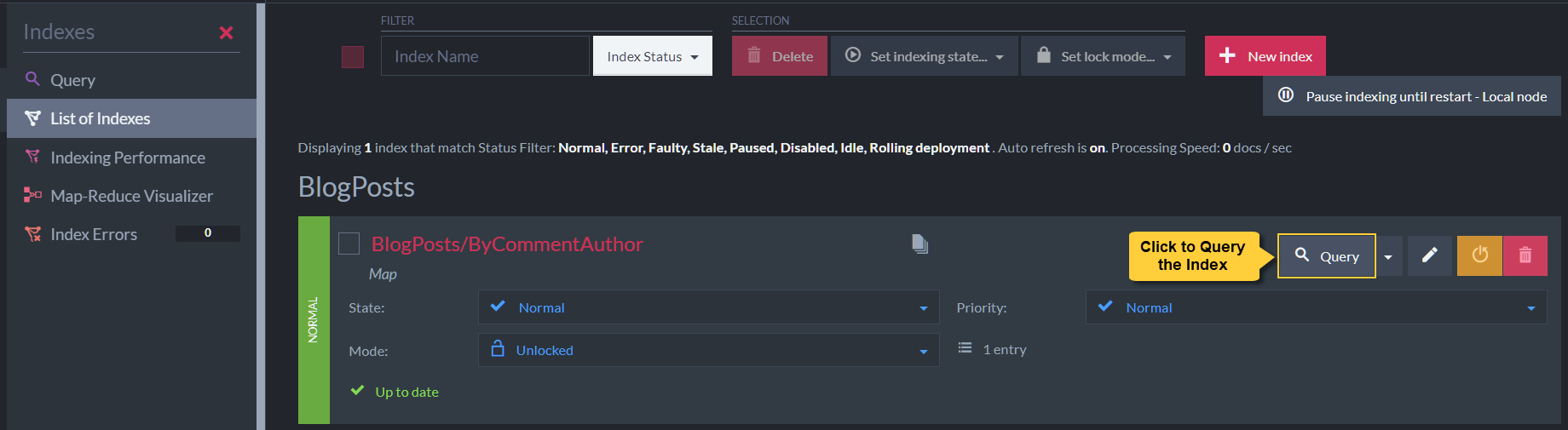The height and width of the screenshot is (430, 1568).
Task: Create a New index
Action: point(1265,56)
